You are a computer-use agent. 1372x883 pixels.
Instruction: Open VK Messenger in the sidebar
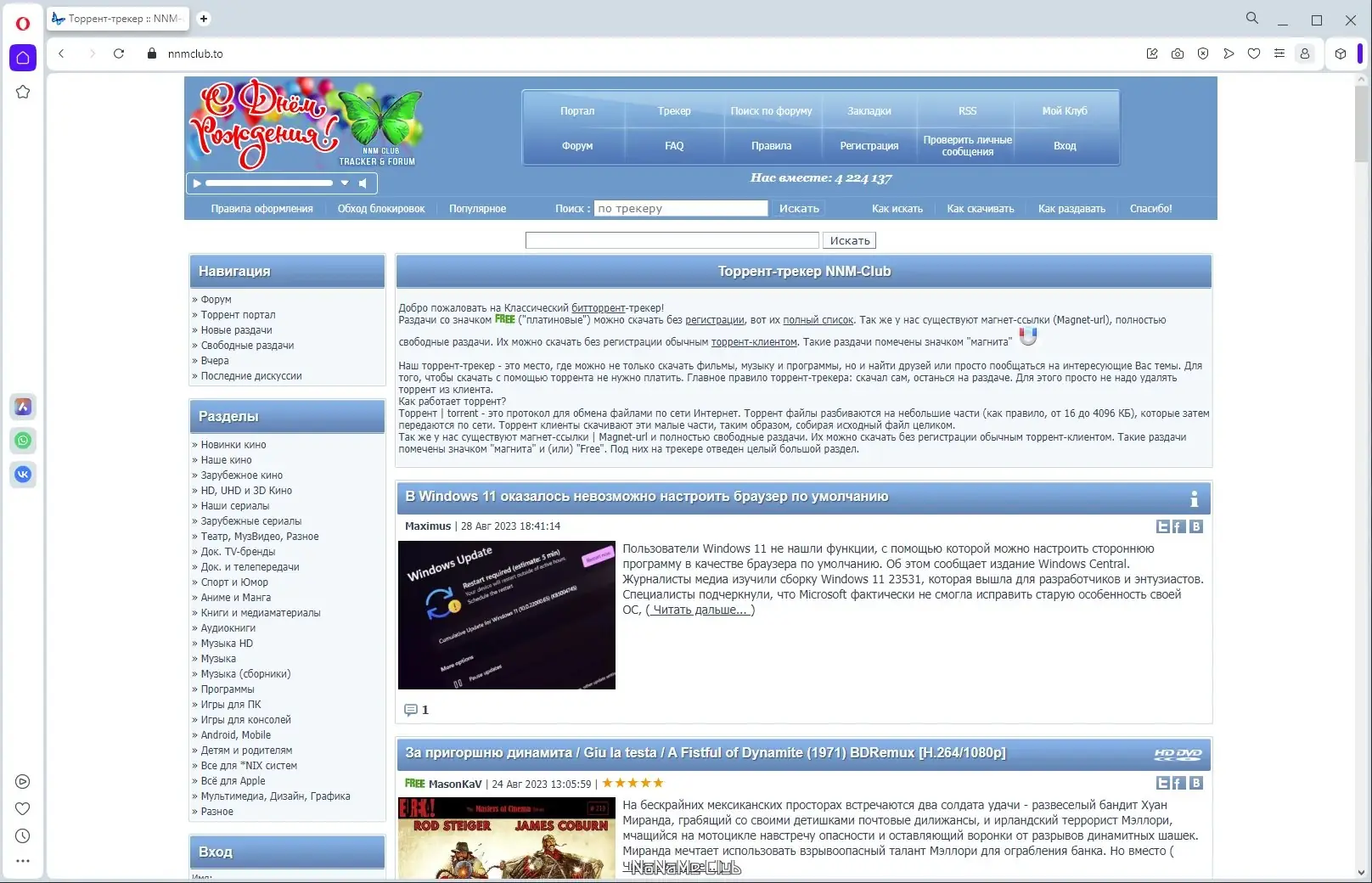tap(23, 474)
